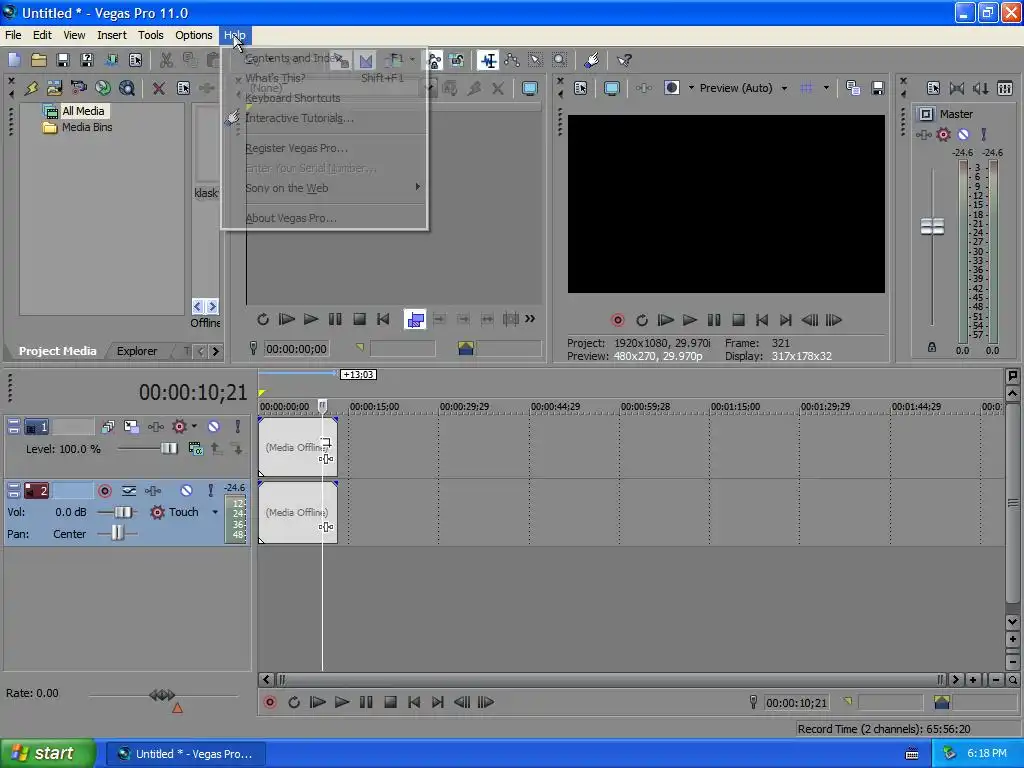Open the Touch automation mode dropdown
This screenshot has height=768, width=1024.
(215, 513)
